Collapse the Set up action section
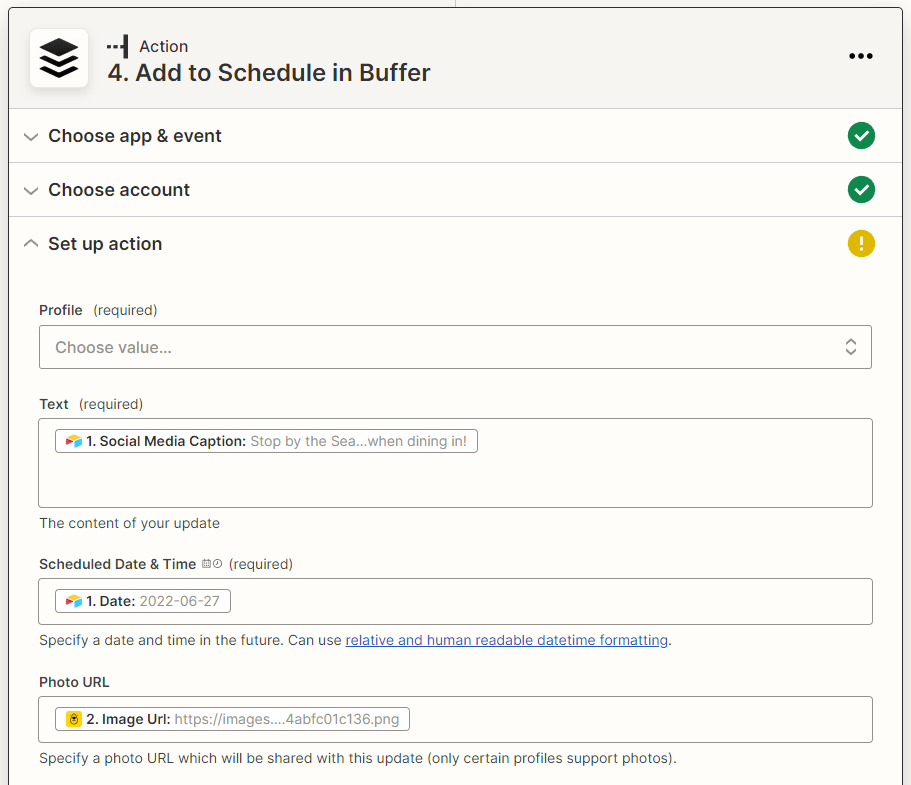Screen dimensions: 911x785 (105, 244)
